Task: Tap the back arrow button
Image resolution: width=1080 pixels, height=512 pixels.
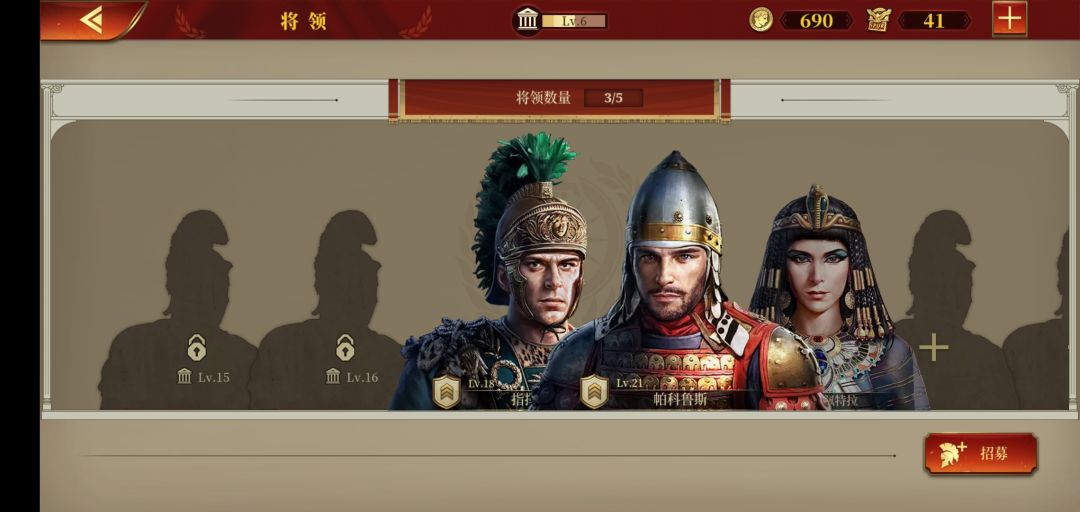Action: pyautogui.click(x=92, y=19)
